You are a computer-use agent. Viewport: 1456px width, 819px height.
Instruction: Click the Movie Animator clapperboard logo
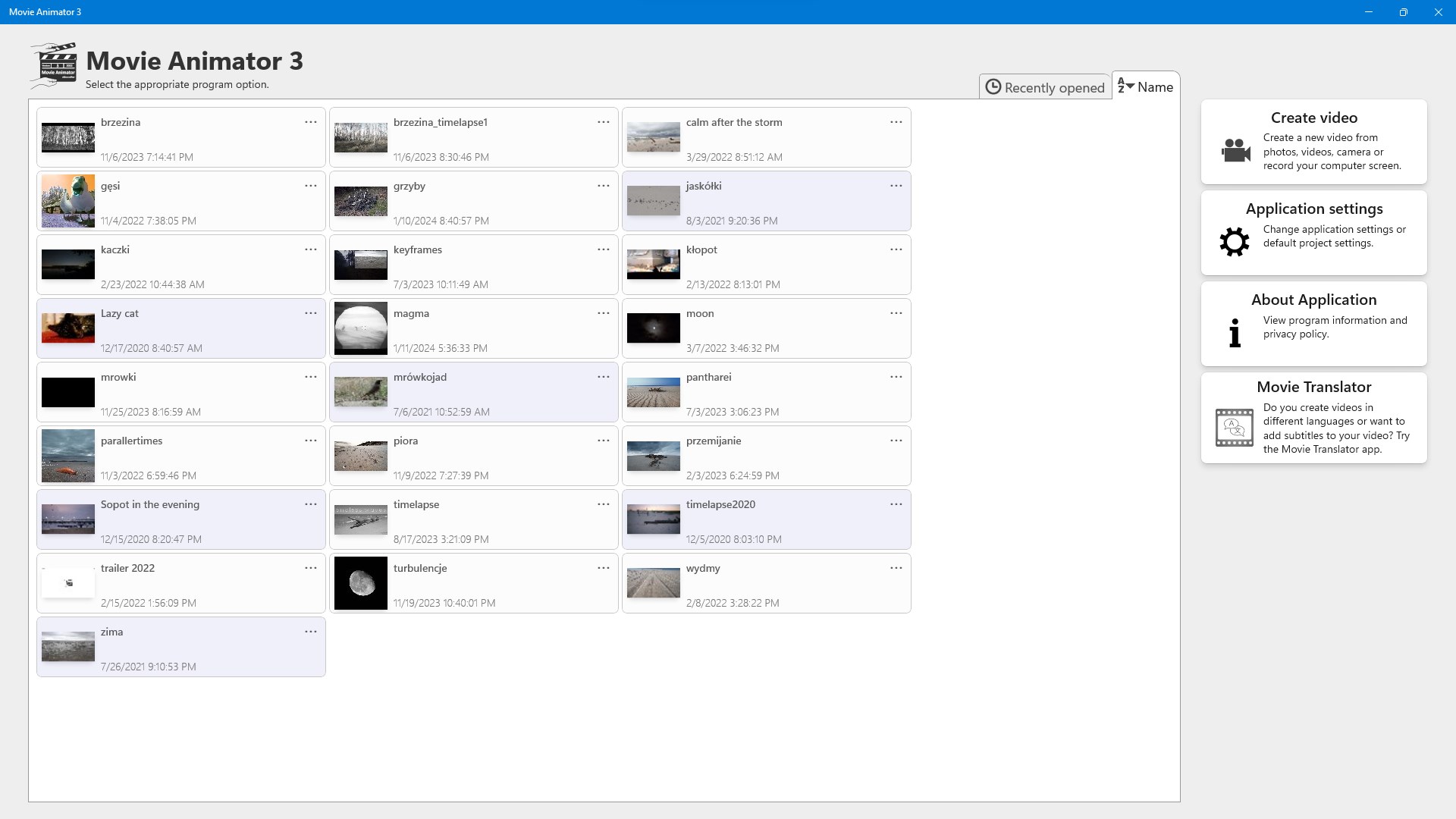tap(52, 65)
